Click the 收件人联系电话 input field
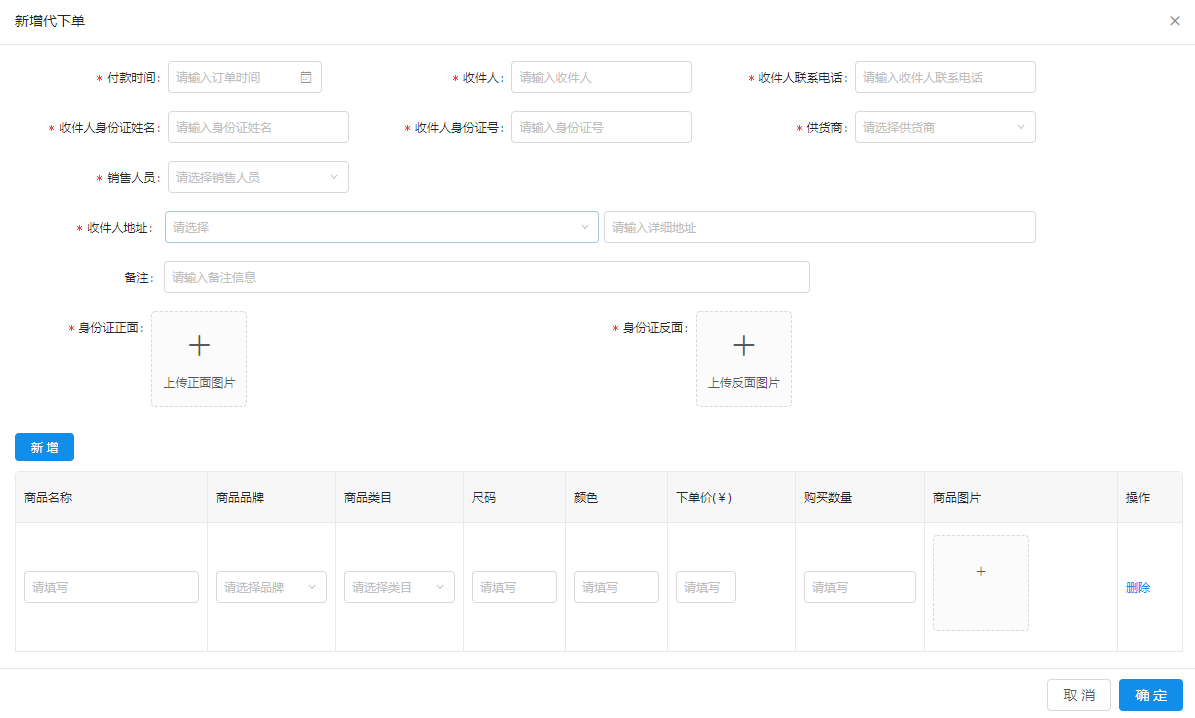Viewport: 1195px width, 718px height. (x=945, y=77)
